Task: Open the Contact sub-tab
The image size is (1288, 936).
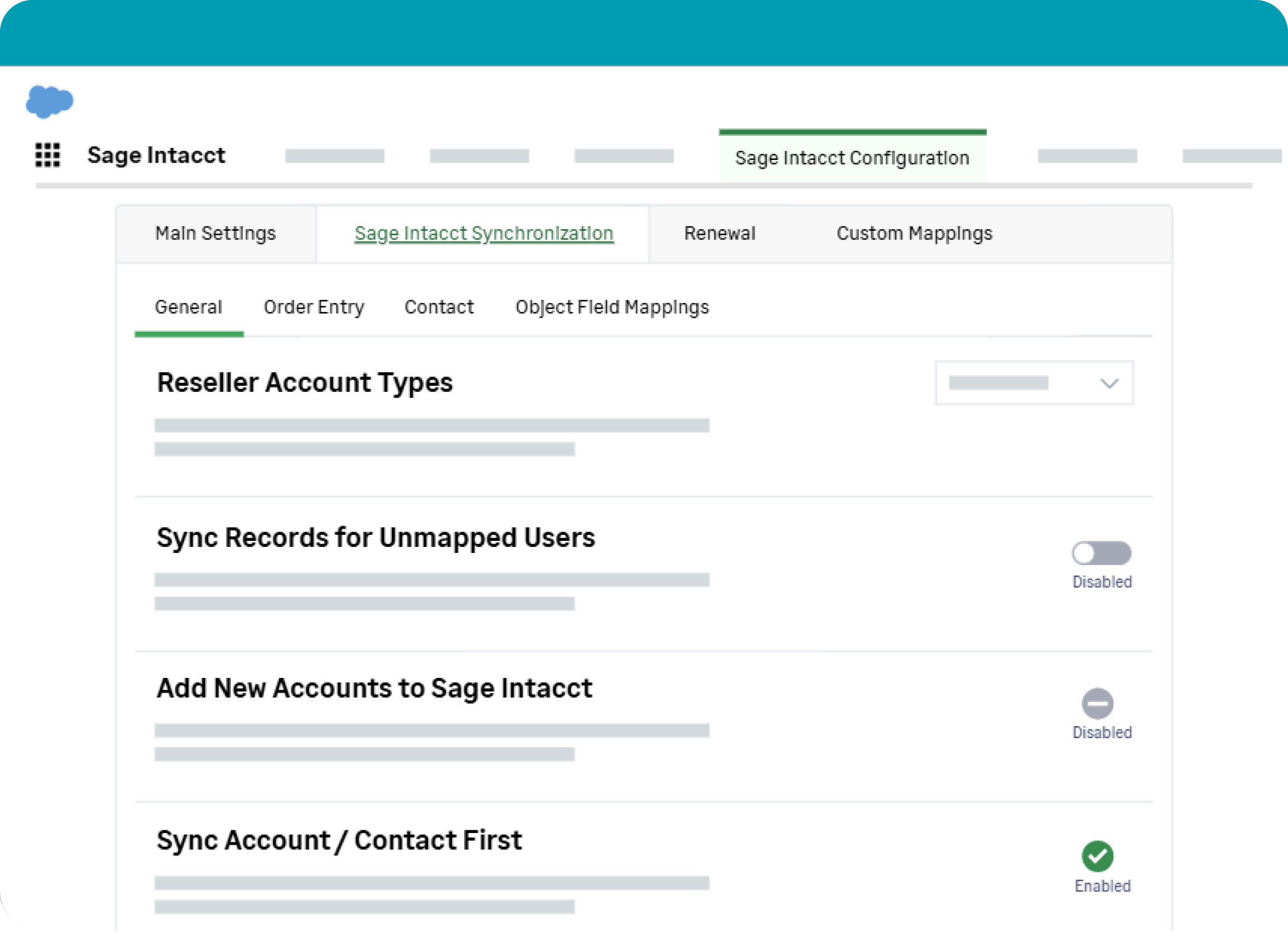Action: click(439, 307)
